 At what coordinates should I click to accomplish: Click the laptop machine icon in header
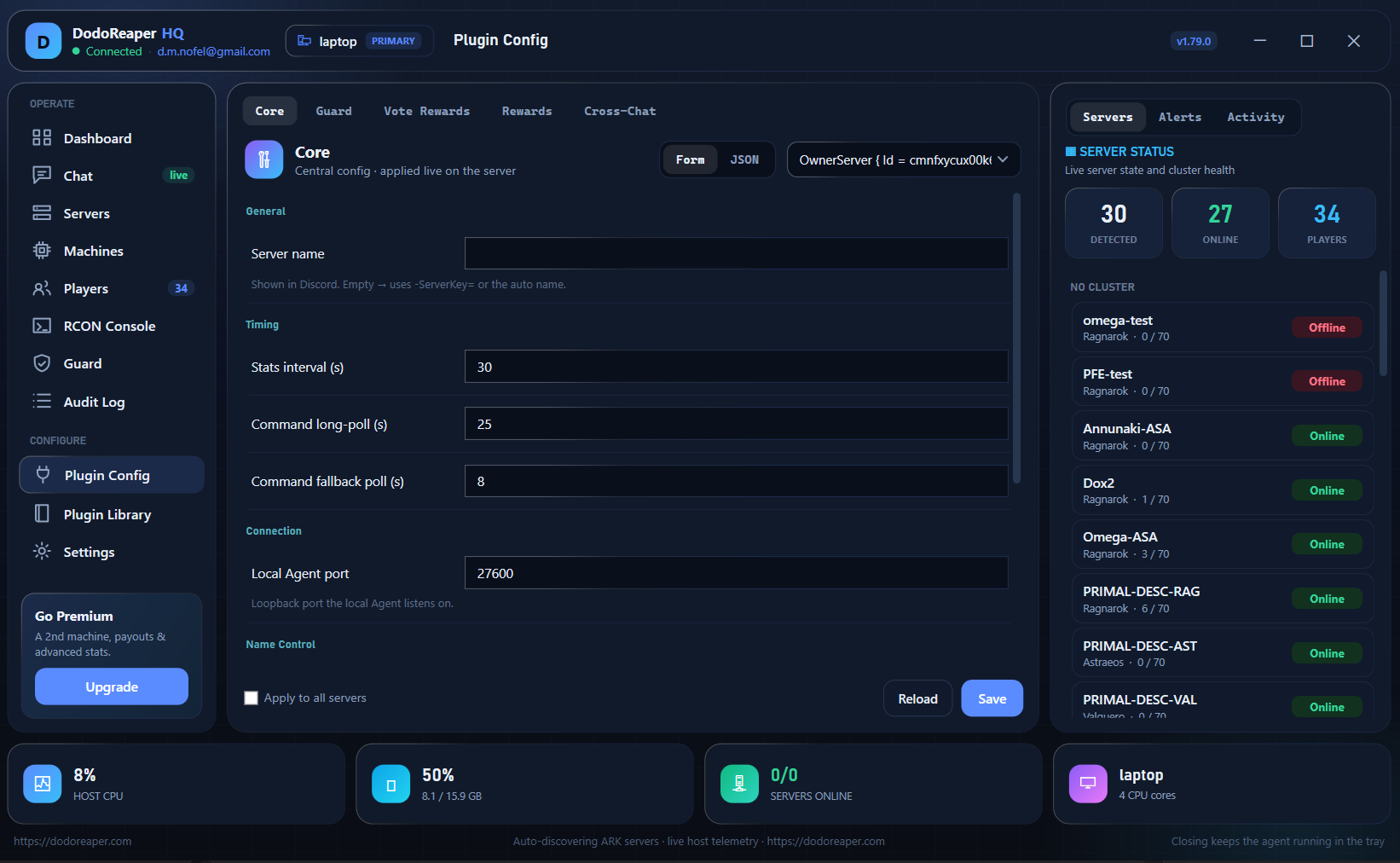304,41
